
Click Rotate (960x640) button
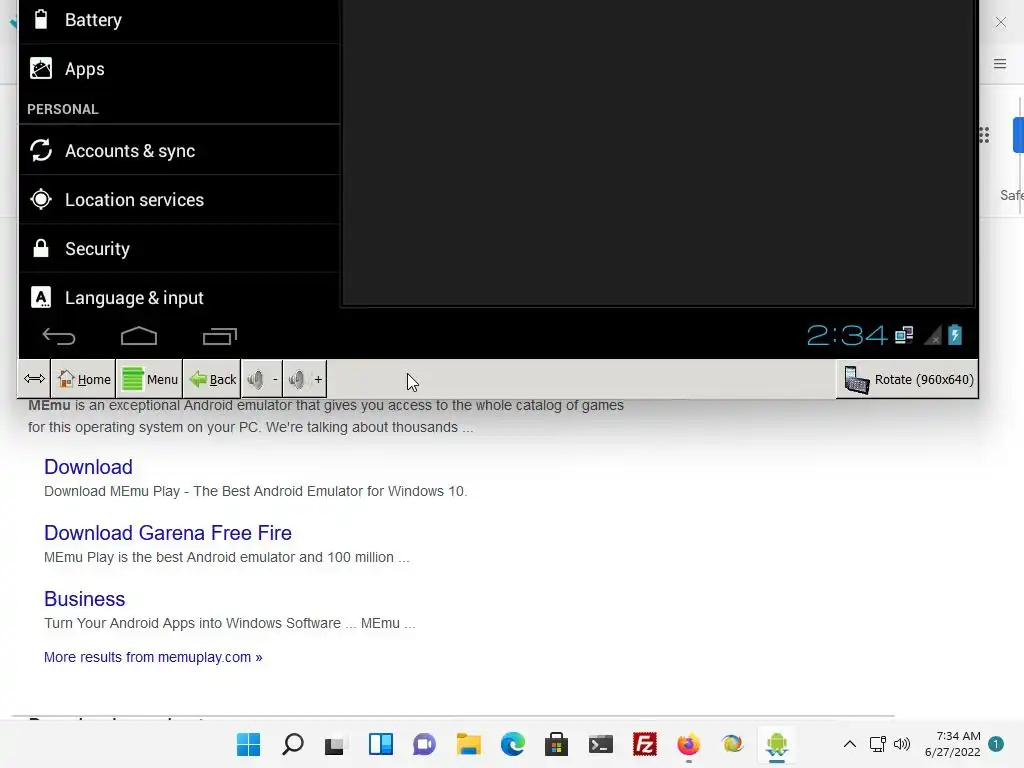pyautogui.click(x=908, y=379)
